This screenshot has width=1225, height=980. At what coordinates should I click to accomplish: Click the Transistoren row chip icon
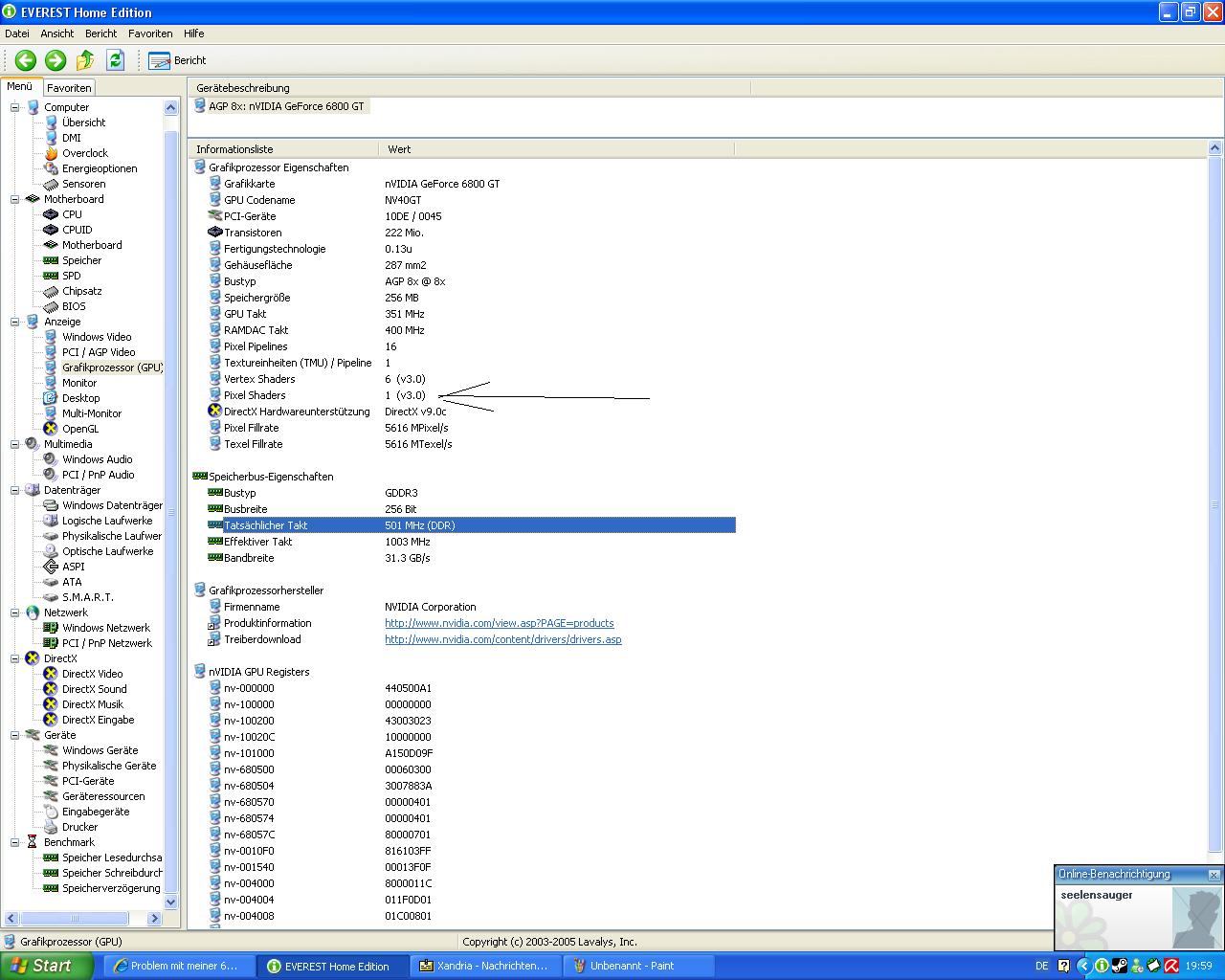tap(215, 233)
